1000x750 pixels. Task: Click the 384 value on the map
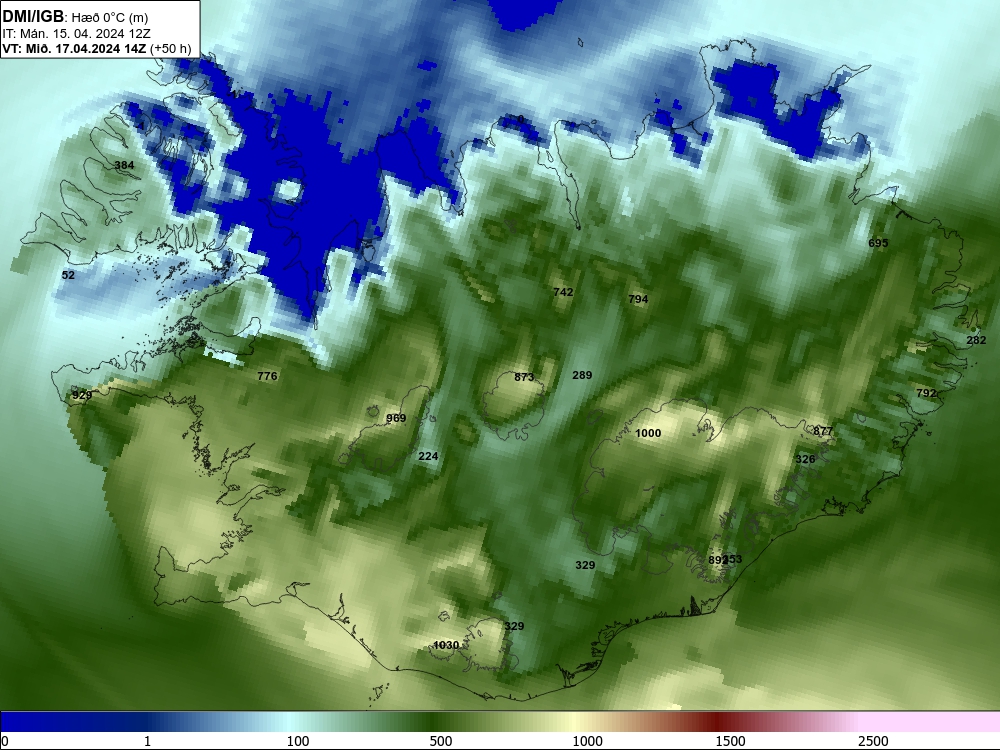pos(124,165)
